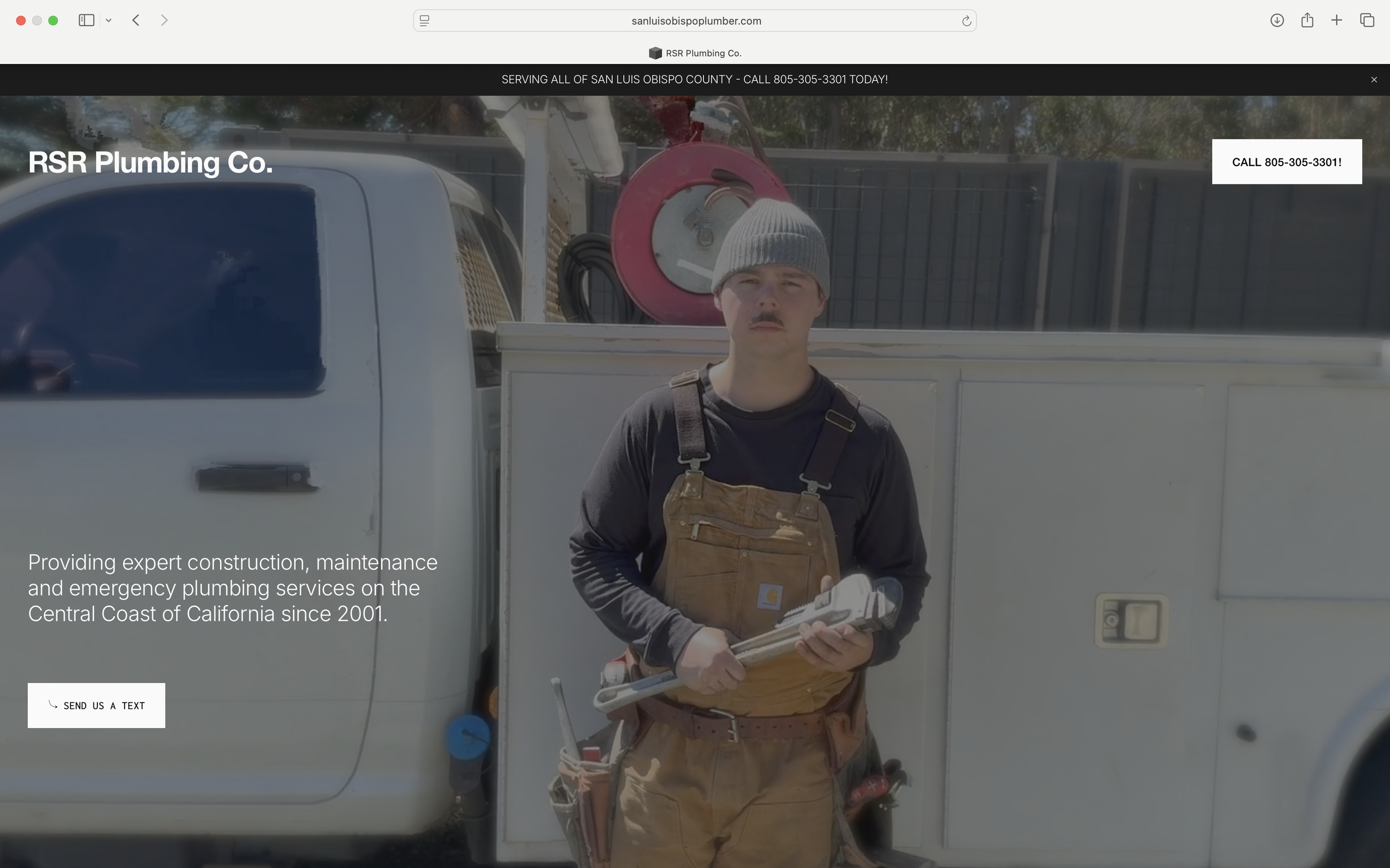Reload the current page
Screen dimensions: 1390x868
[966, 21]
